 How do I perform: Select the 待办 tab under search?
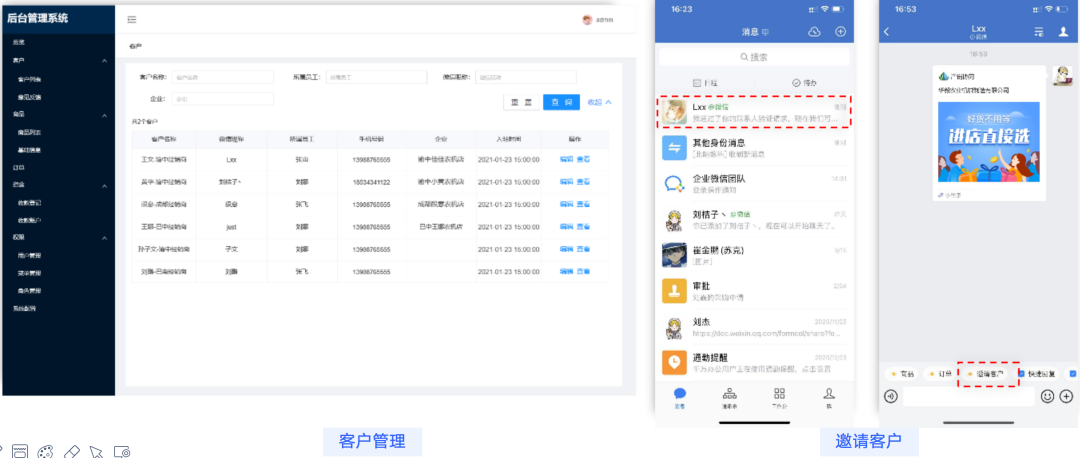click(x=804, y=83)
